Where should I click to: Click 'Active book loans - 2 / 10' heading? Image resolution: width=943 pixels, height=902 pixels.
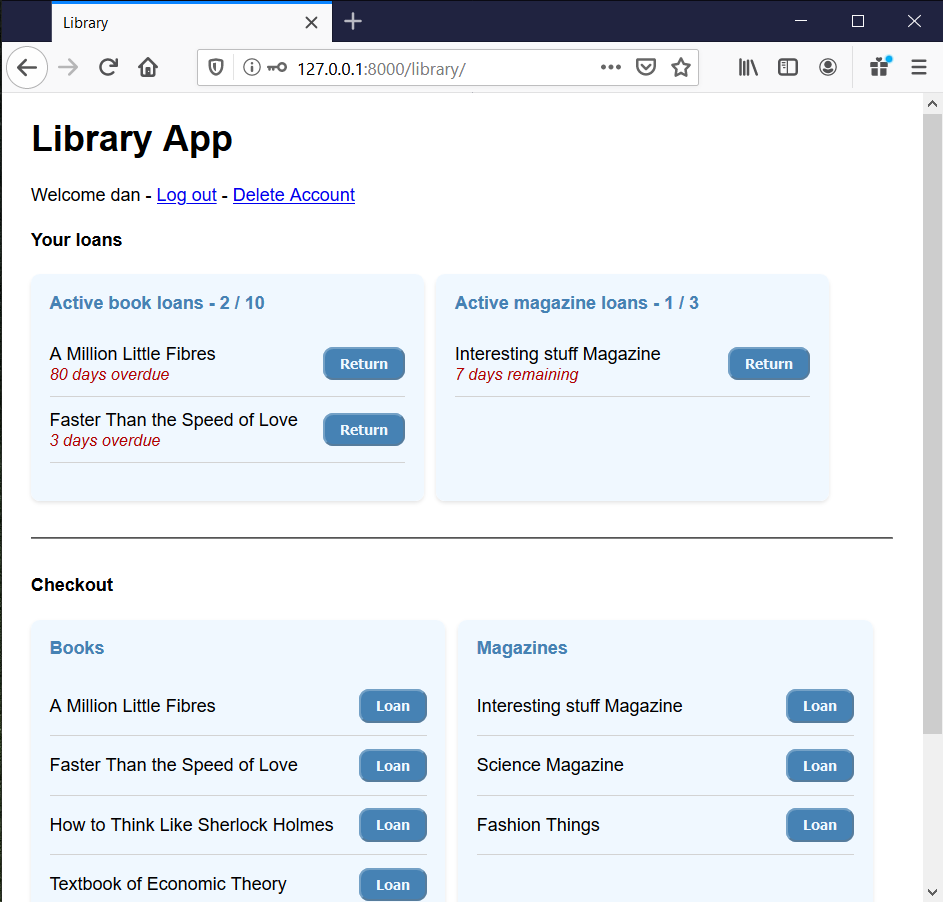pyautogui.click(x=157, y=302)
